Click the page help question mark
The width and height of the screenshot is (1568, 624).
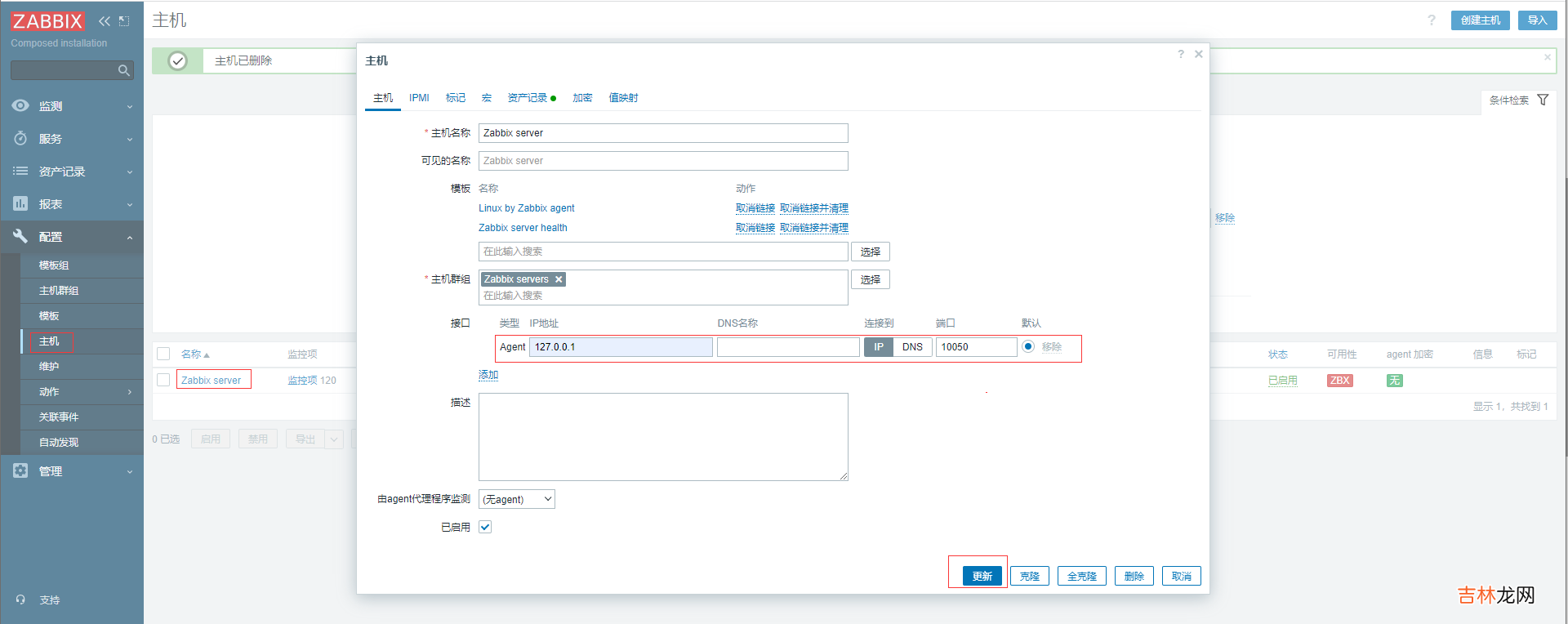tap(1432, 20)
